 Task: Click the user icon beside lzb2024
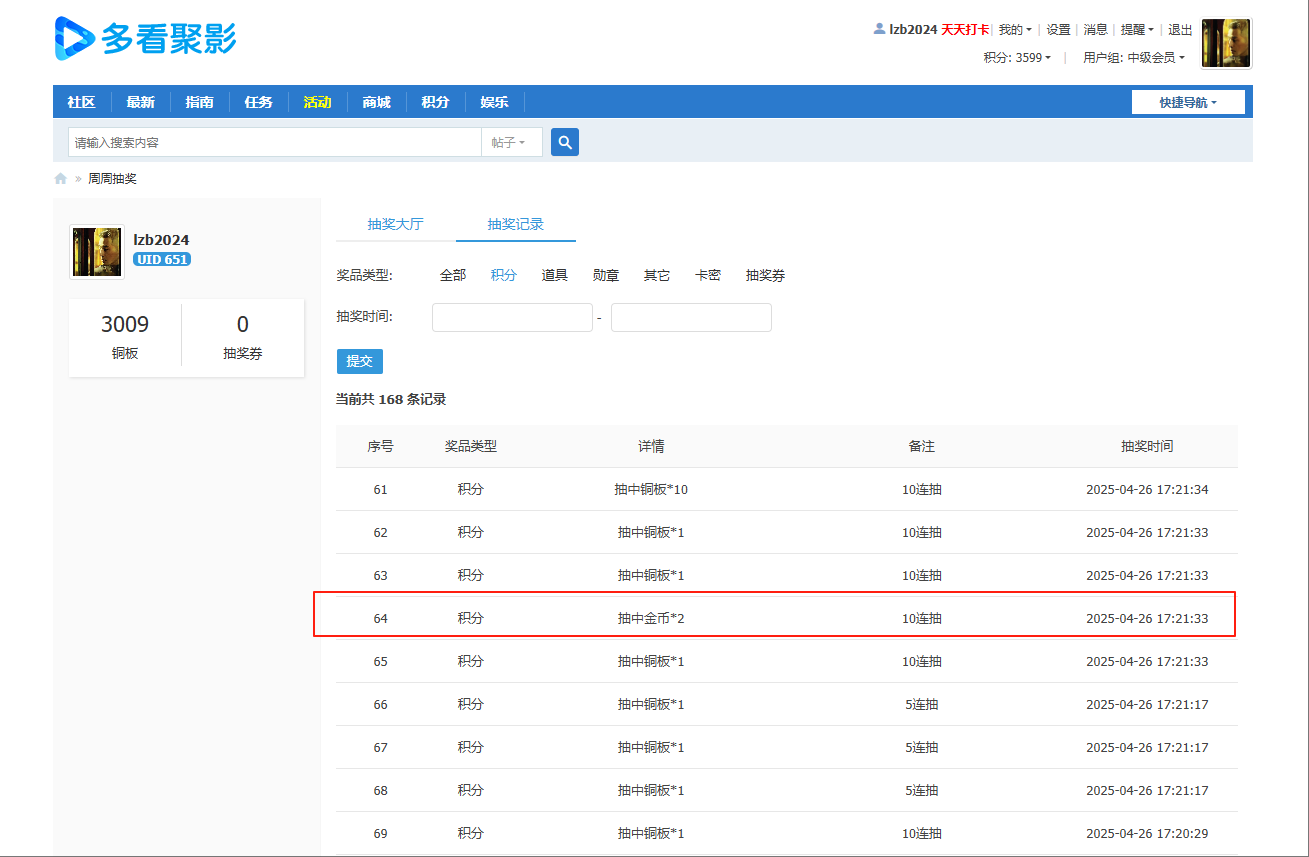879,29
